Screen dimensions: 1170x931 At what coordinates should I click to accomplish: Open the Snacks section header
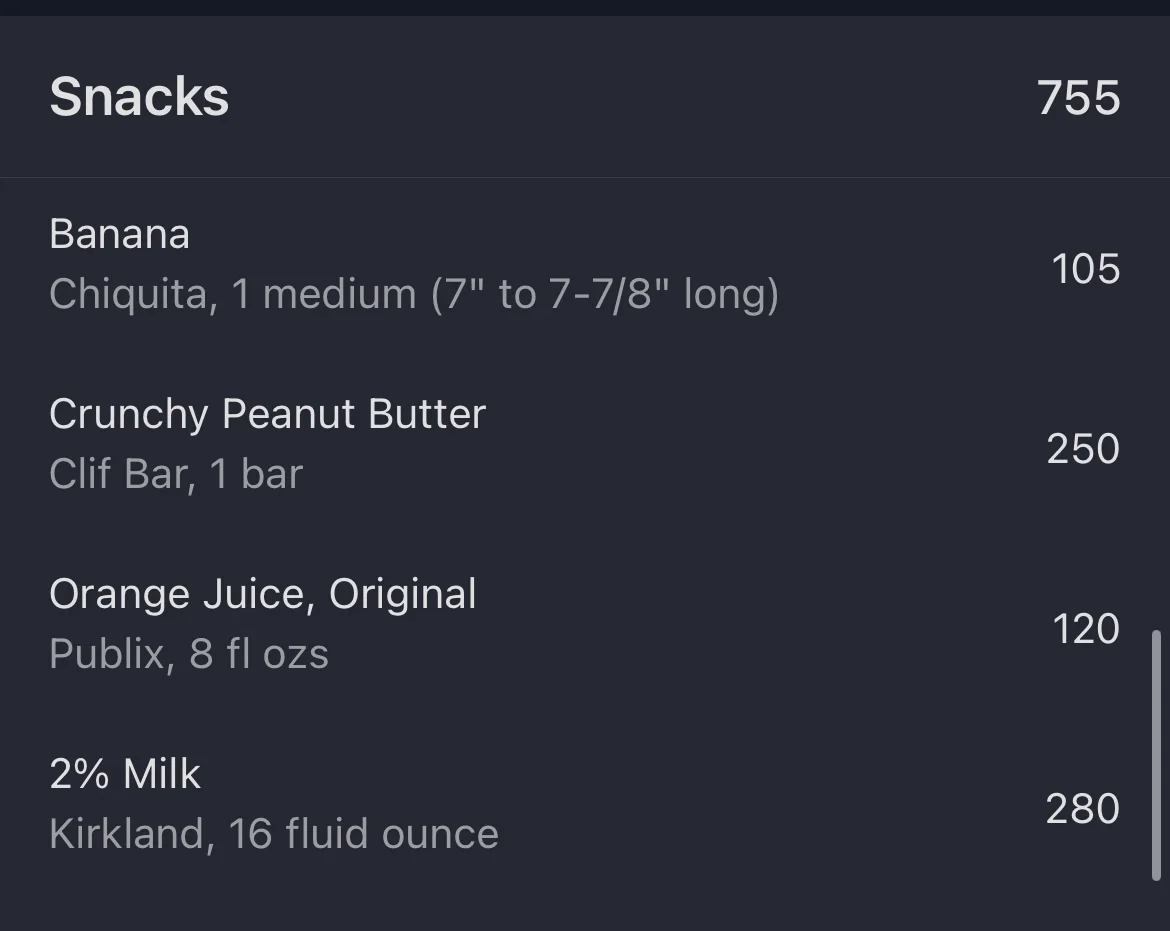point(585,97)
